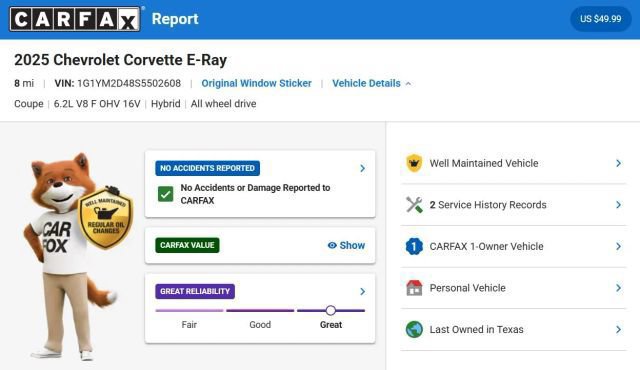640x370 pixels.
Task: Click the reliability slider handle
Action: coord(331,310)
